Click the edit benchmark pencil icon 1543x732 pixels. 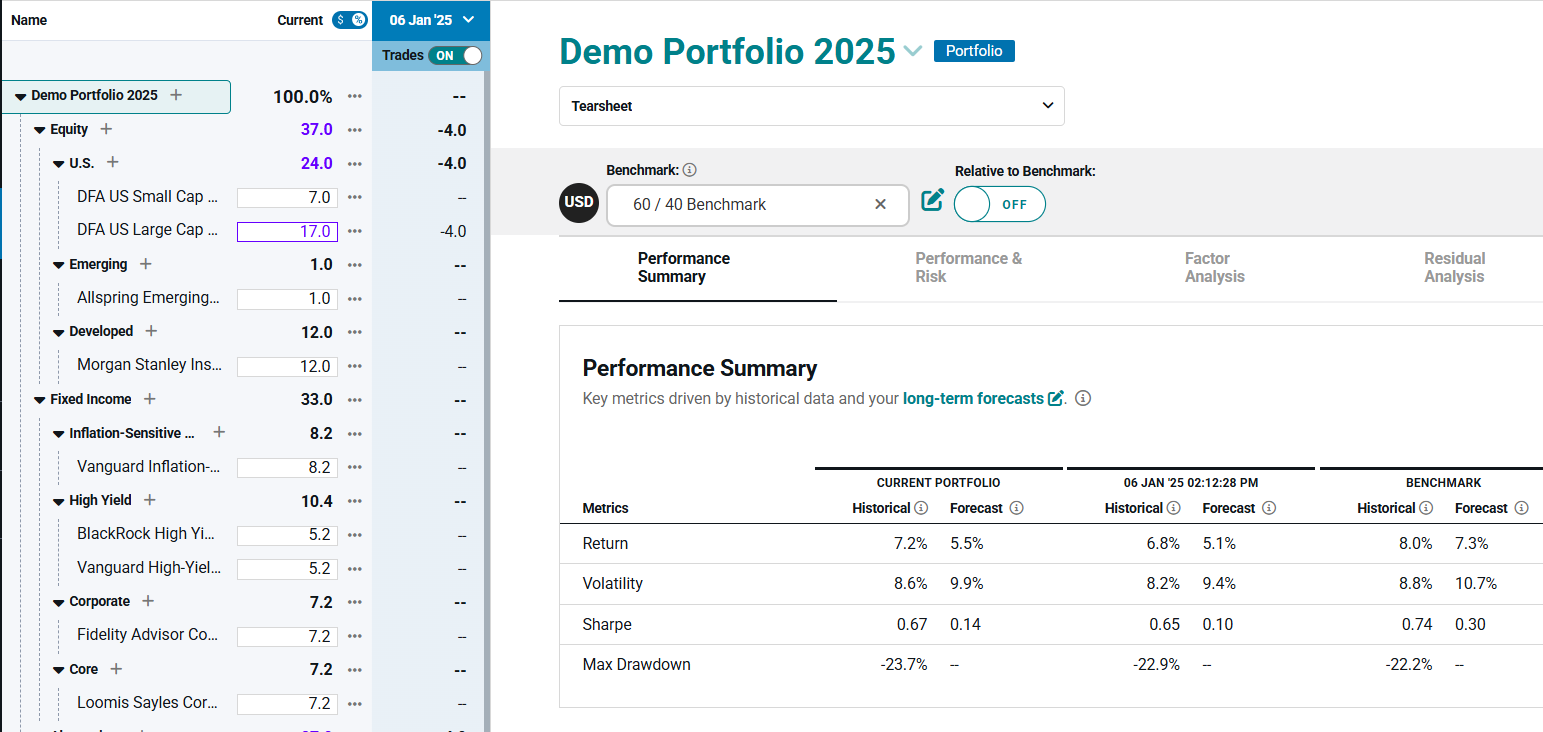(x=932, y=200)
